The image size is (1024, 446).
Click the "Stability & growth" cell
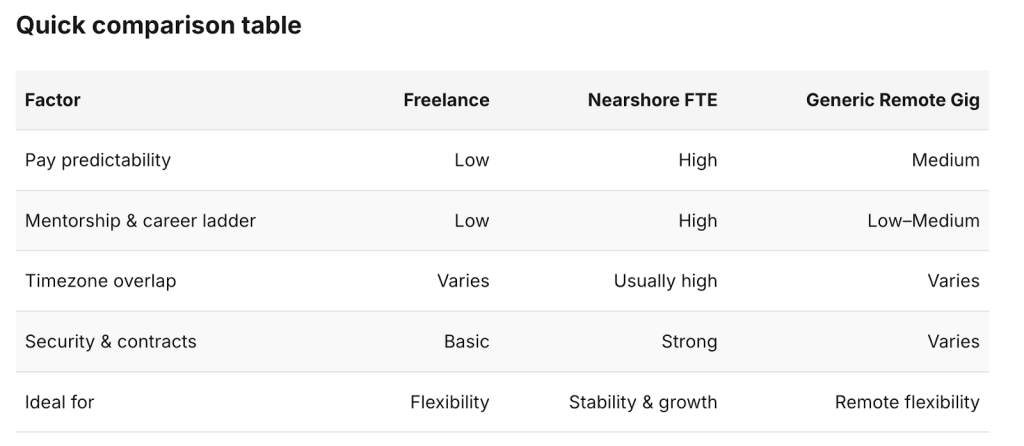click(x=643, y=402)
